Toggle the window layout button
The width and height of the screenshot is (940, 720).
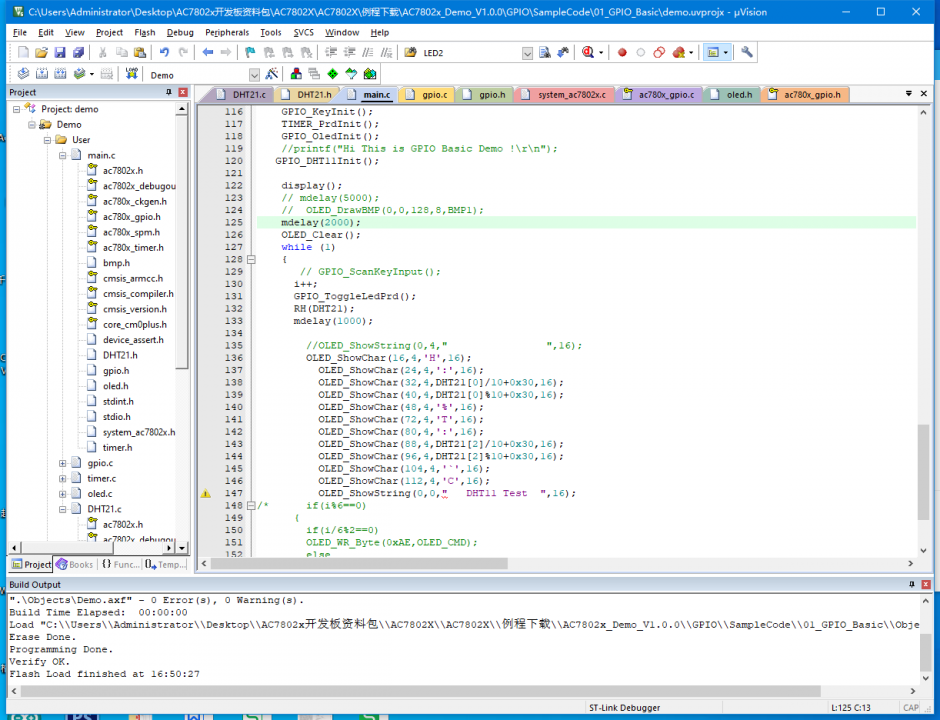713,53
